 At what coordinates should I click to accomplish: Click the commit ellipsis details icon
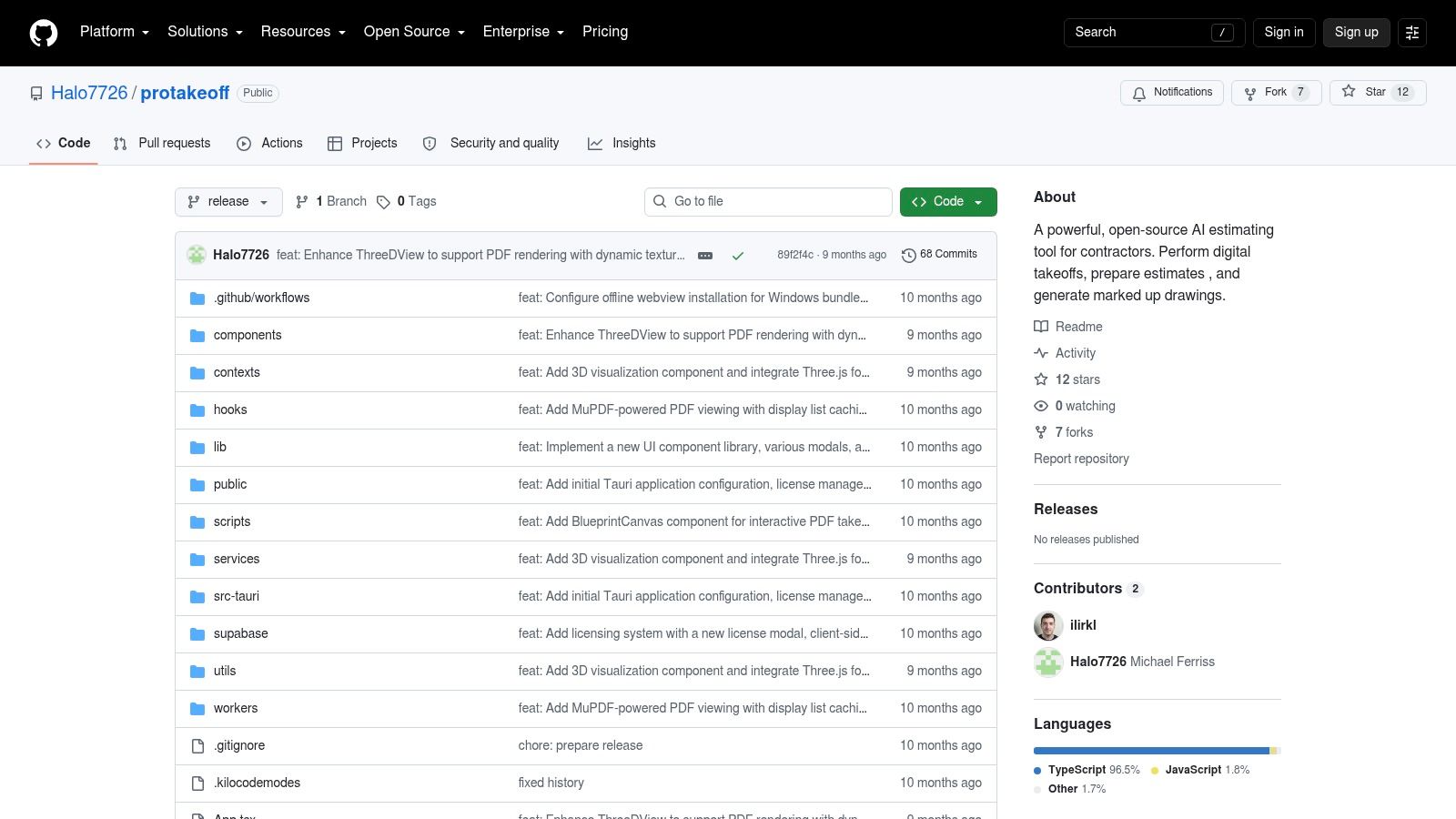pos(705,256)
